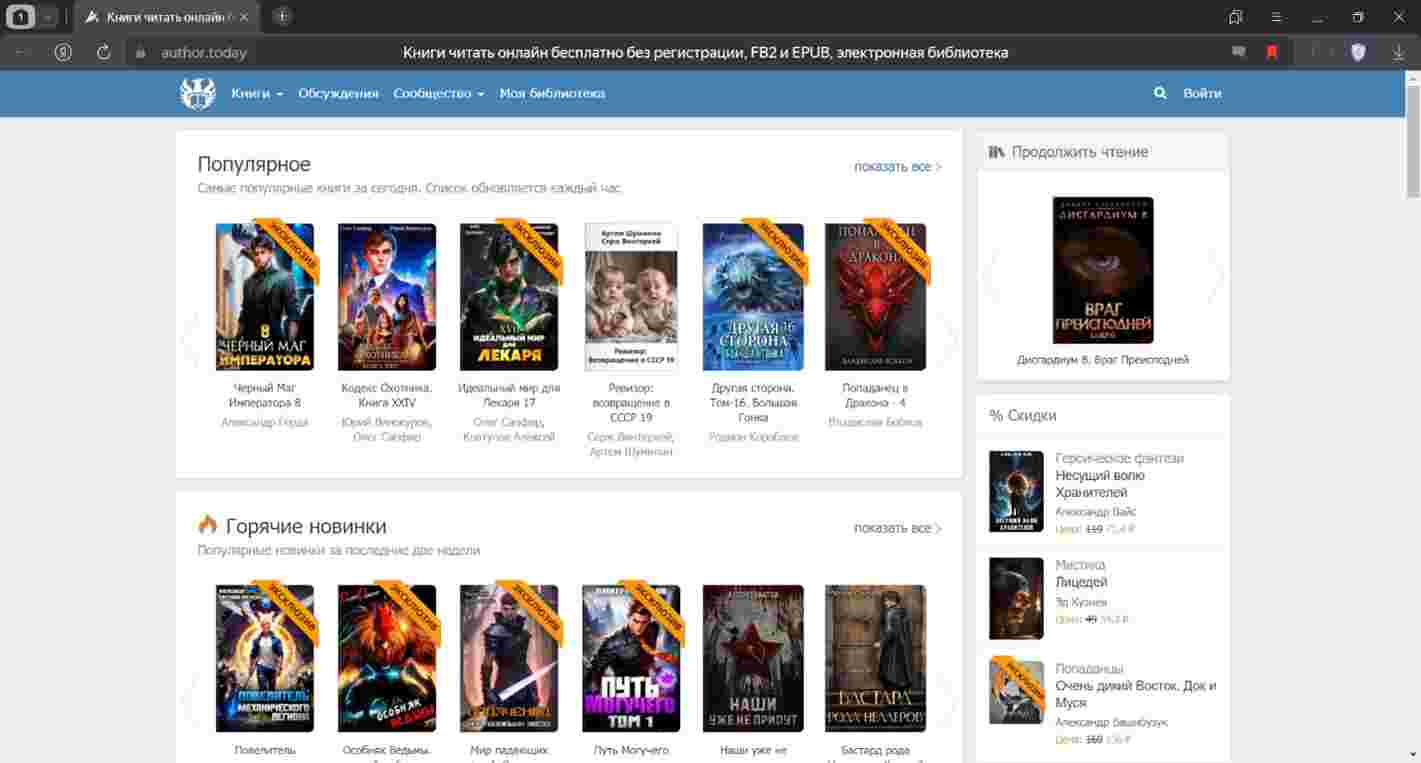
Task: Open the Путь Могучего Том 1 cover
Action: [x=631, y=658]
